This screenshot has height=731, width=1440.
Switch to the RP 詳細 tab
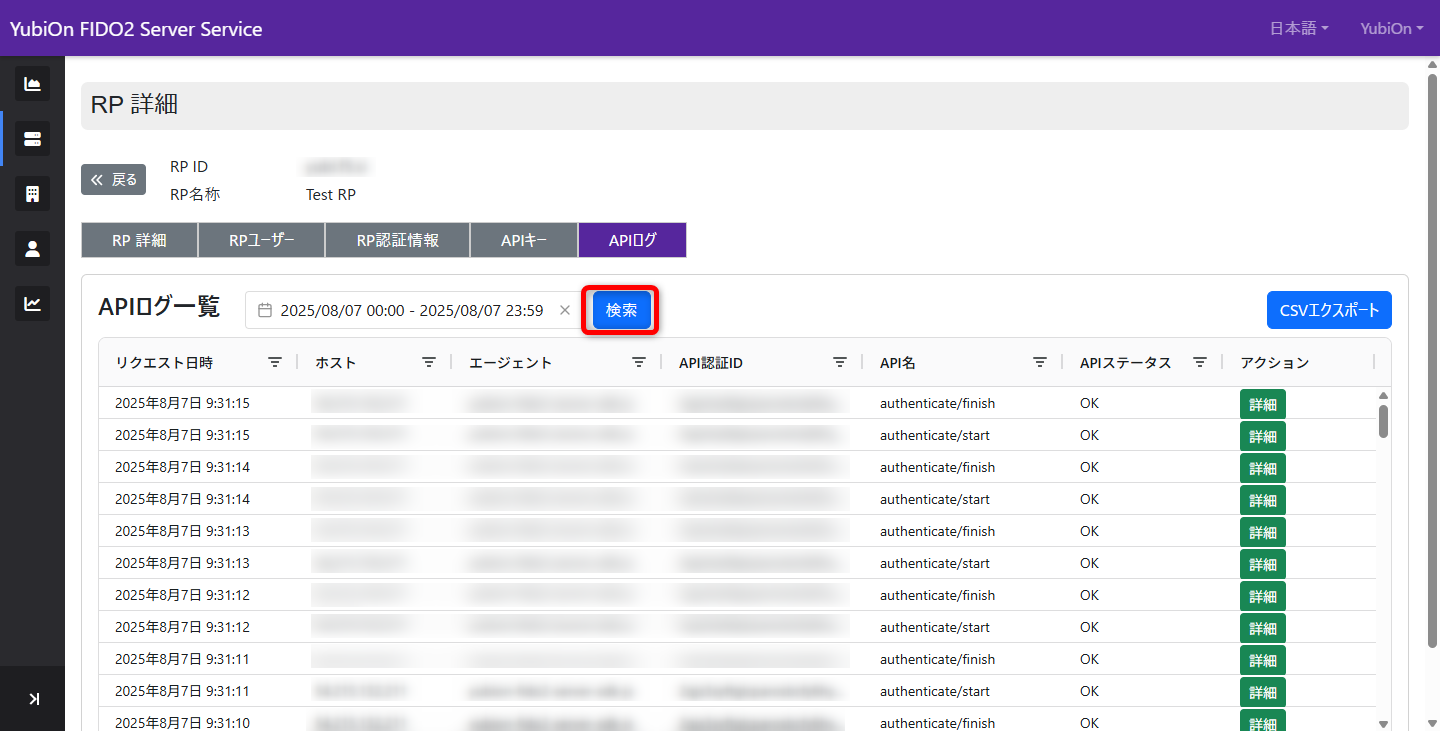pos(139,240)
